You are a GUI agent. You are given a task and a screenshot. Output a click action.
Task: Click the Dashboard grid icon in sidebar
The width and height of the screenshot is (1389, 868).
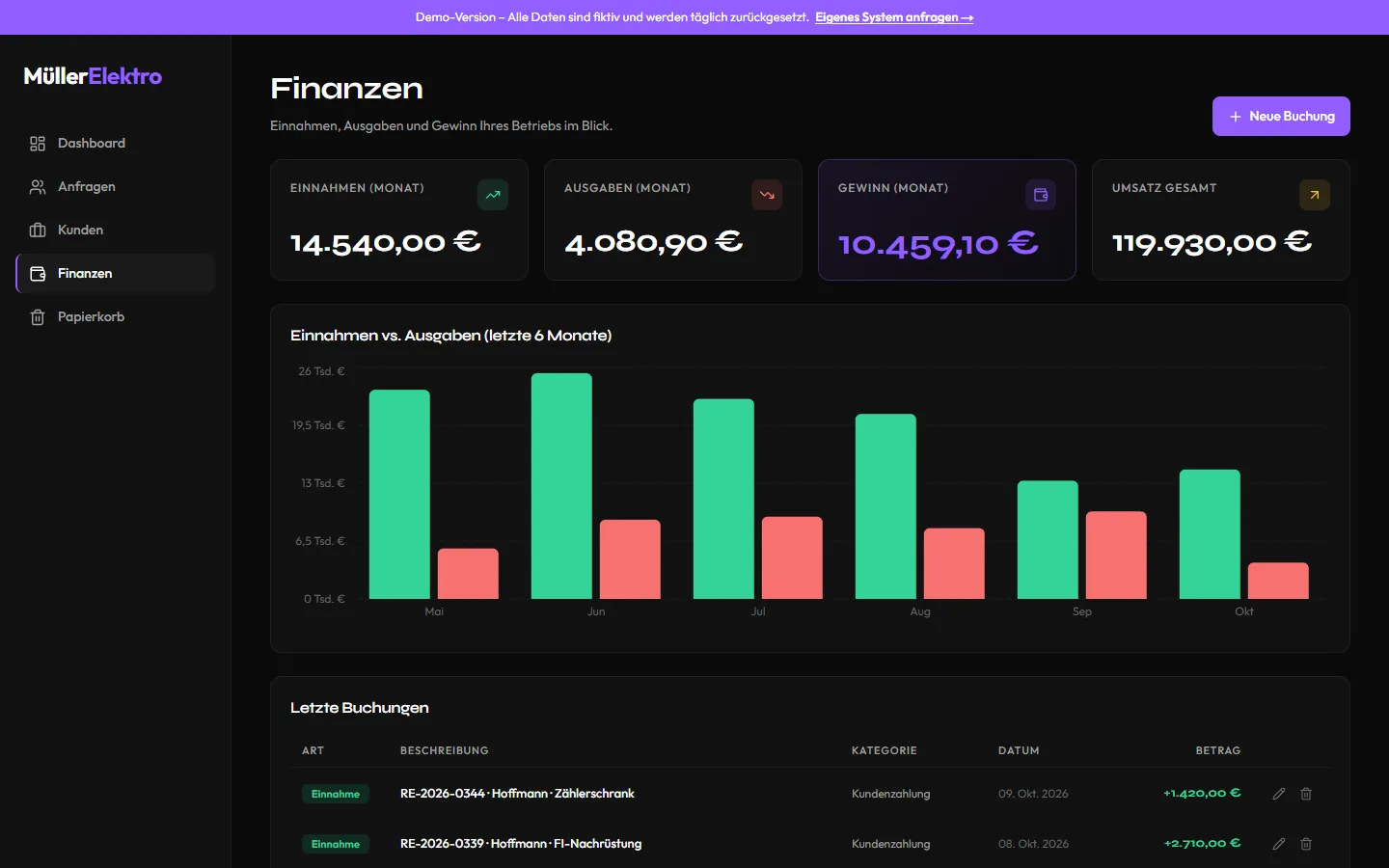(38, 144)
